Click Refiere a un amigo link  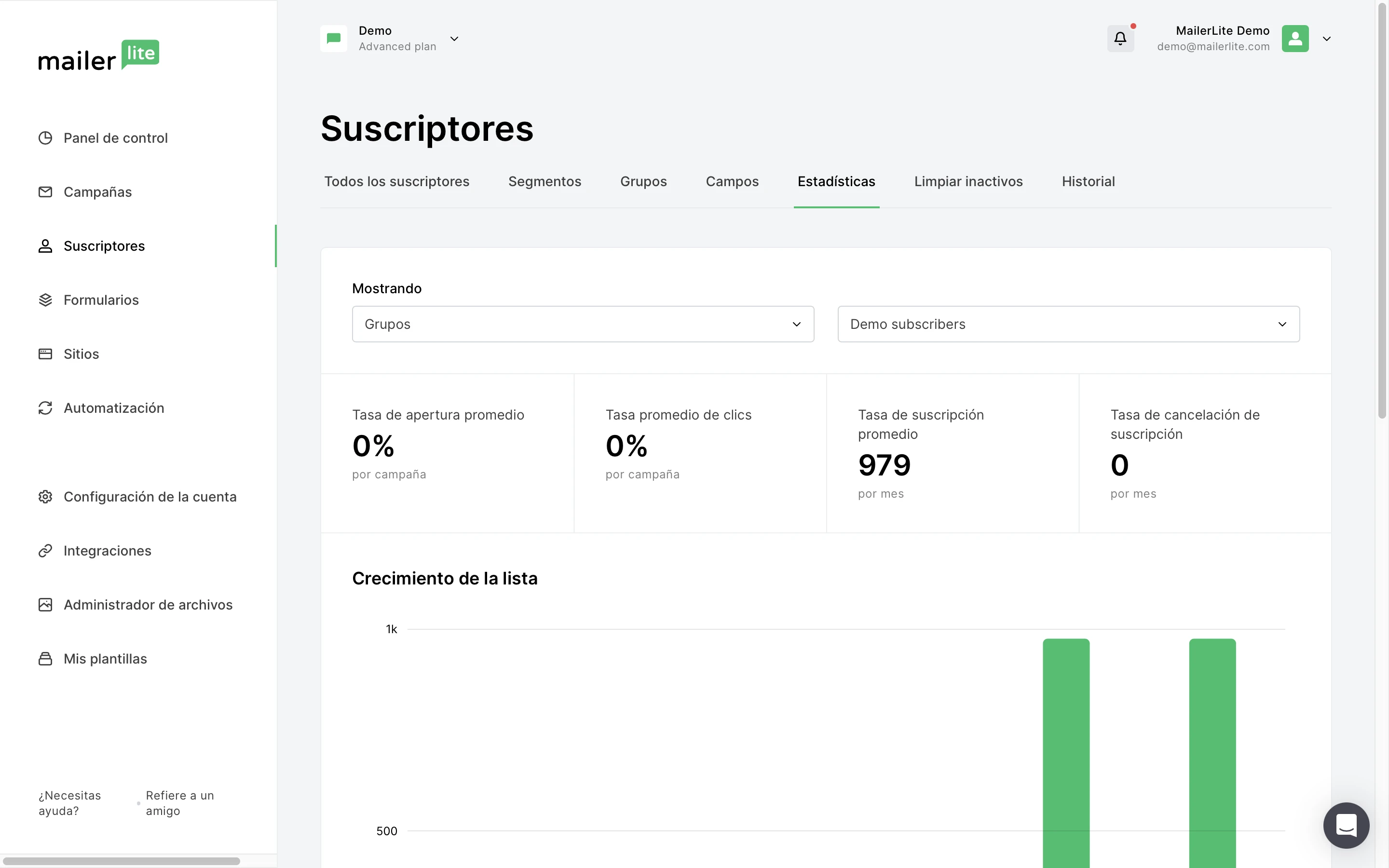(x=179, y=803)
